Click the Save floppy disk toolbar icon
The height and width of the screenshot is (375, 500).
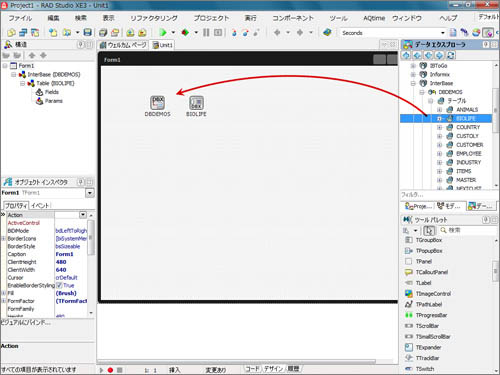pos(87,32)
